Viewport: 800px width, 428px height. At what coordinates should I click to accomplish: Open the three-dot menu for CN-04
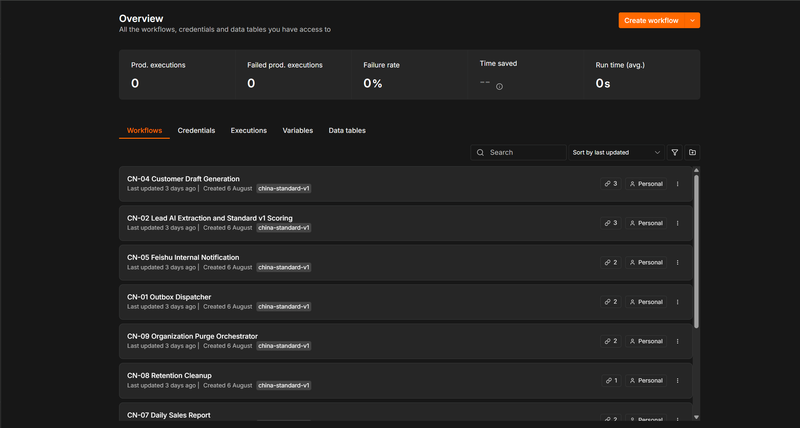[678, 184]
